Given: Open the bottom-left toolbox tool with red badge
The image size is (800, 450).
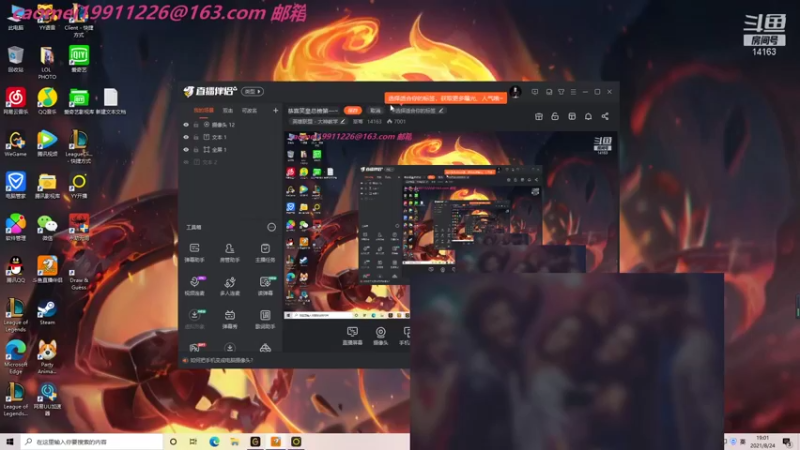Looking at the screenshot, I should 195,348.
